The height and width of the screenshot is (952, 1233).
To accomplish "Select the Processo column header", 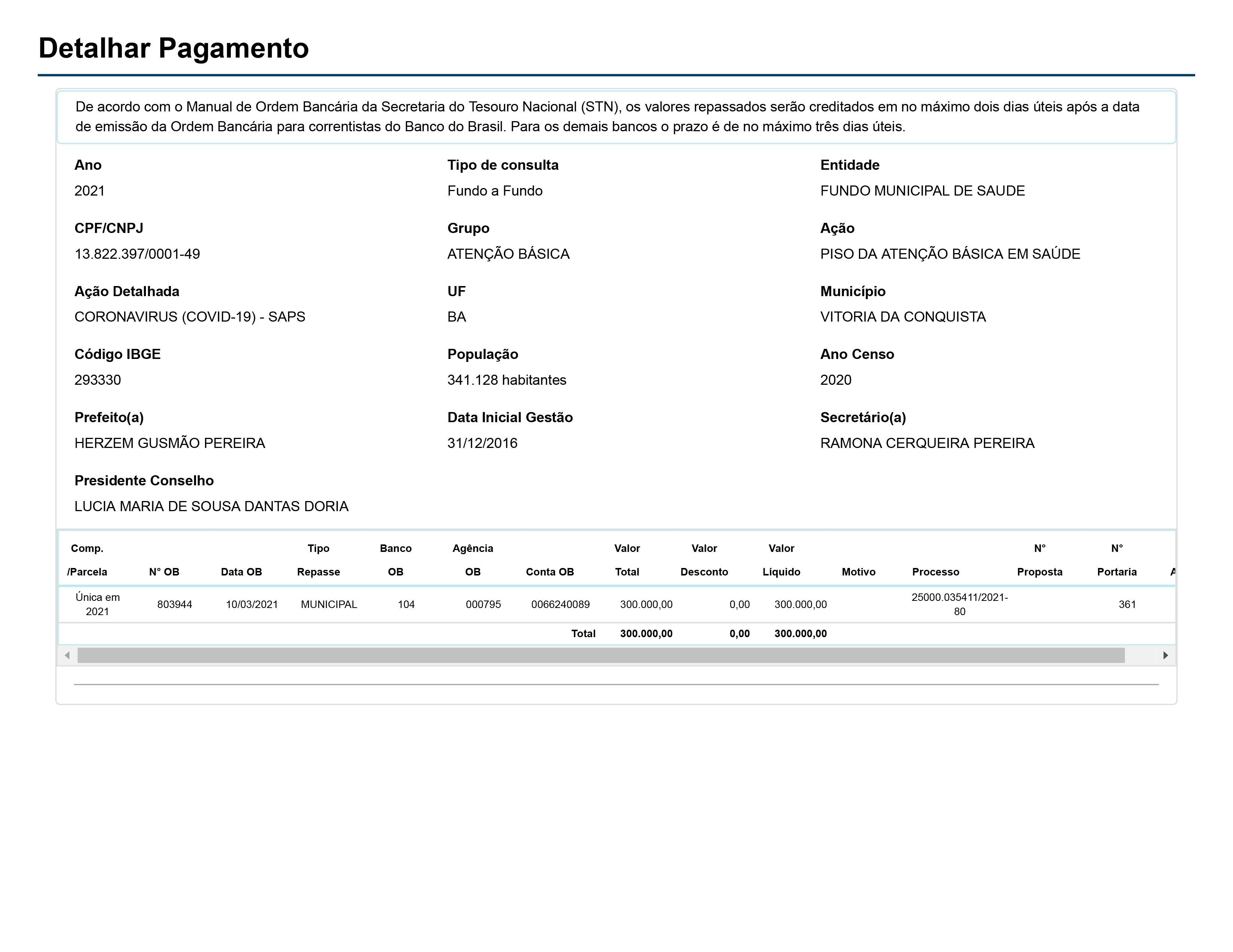I will click(935, 572).
